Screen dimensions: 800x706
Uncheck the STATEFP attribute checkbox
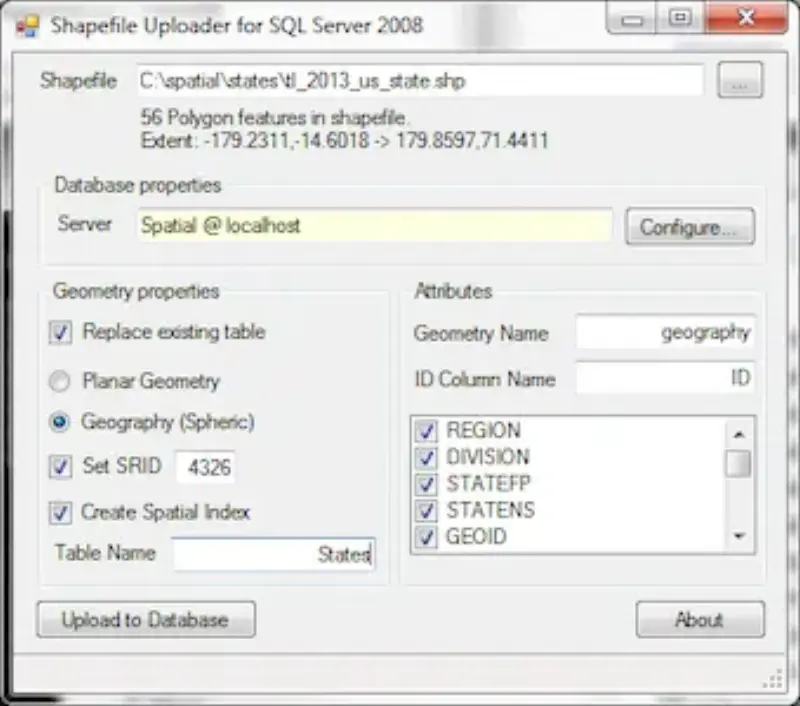click(x=426, y=484)
